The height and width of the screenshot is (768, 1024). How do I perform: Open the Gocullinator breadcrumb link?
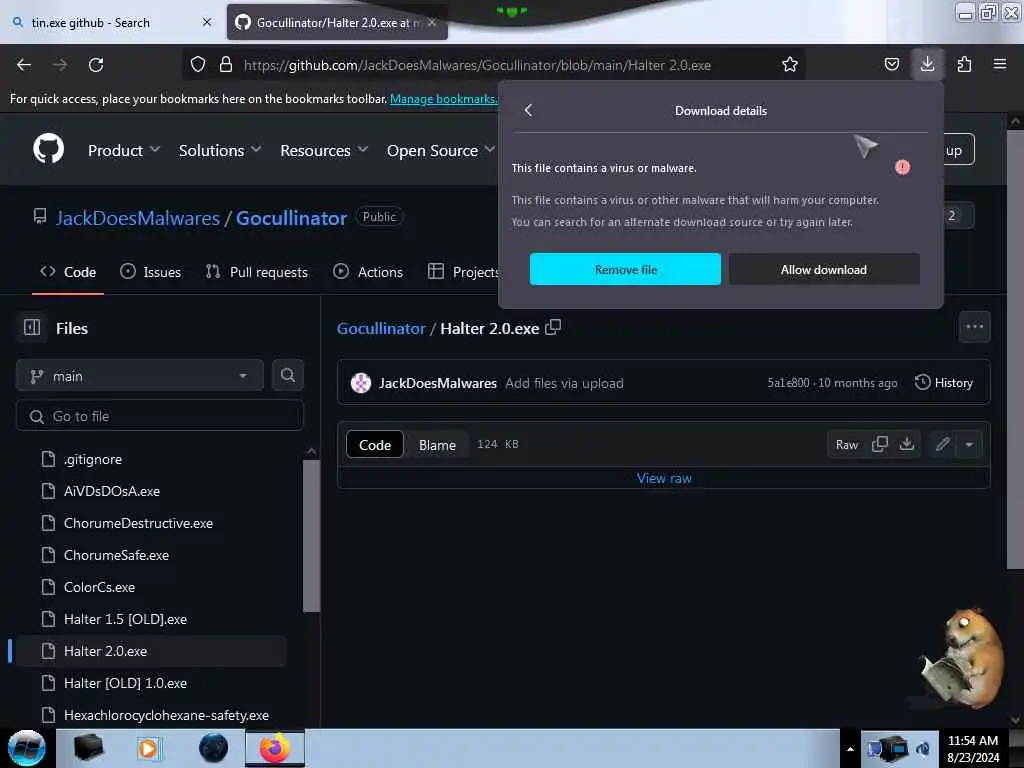click(x=381, y=328)
